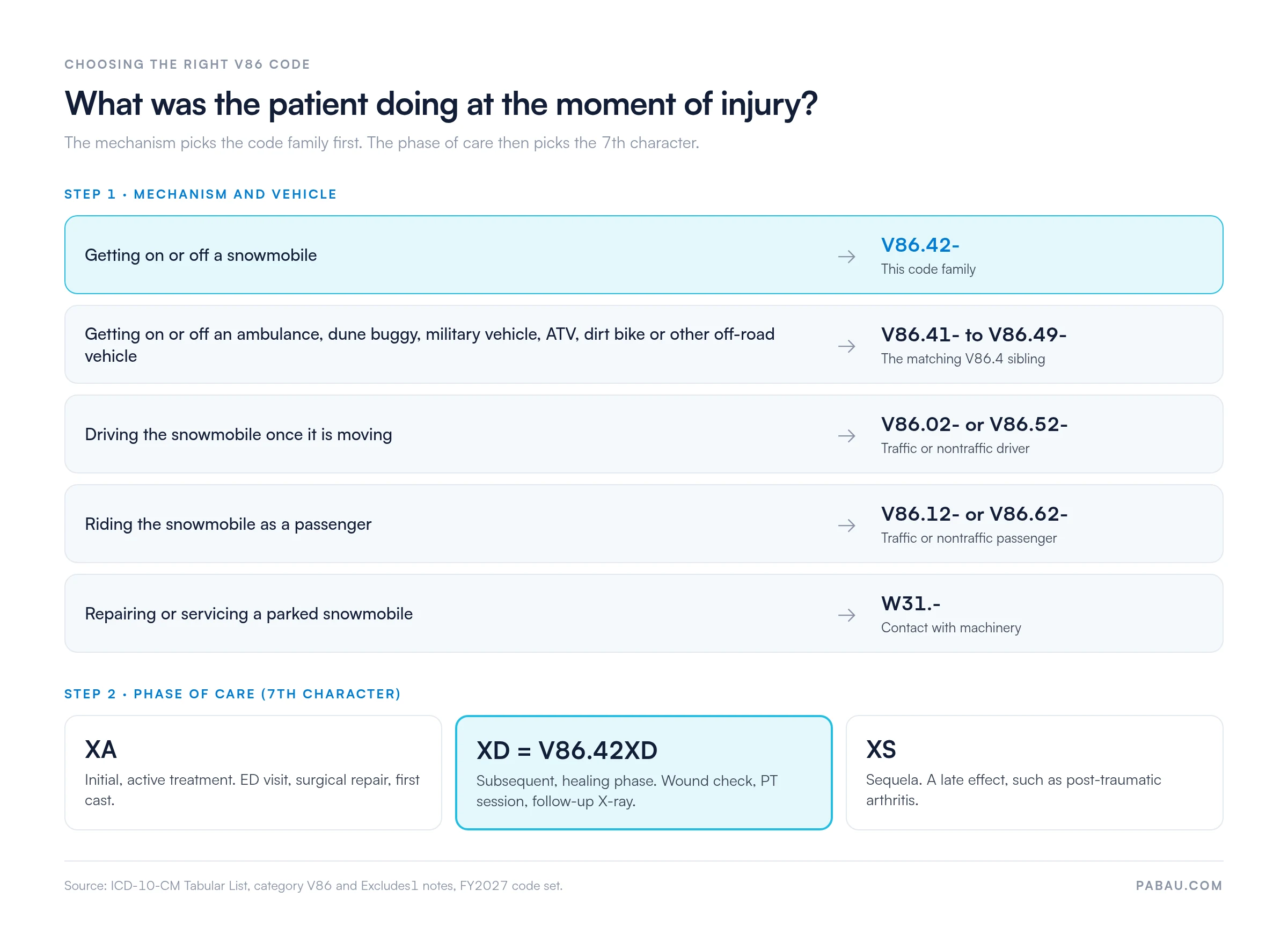Image resolution: width=1288 pixels, height=934 pixels.
Task: Click the W31.- code label
Action: point(910,604)
